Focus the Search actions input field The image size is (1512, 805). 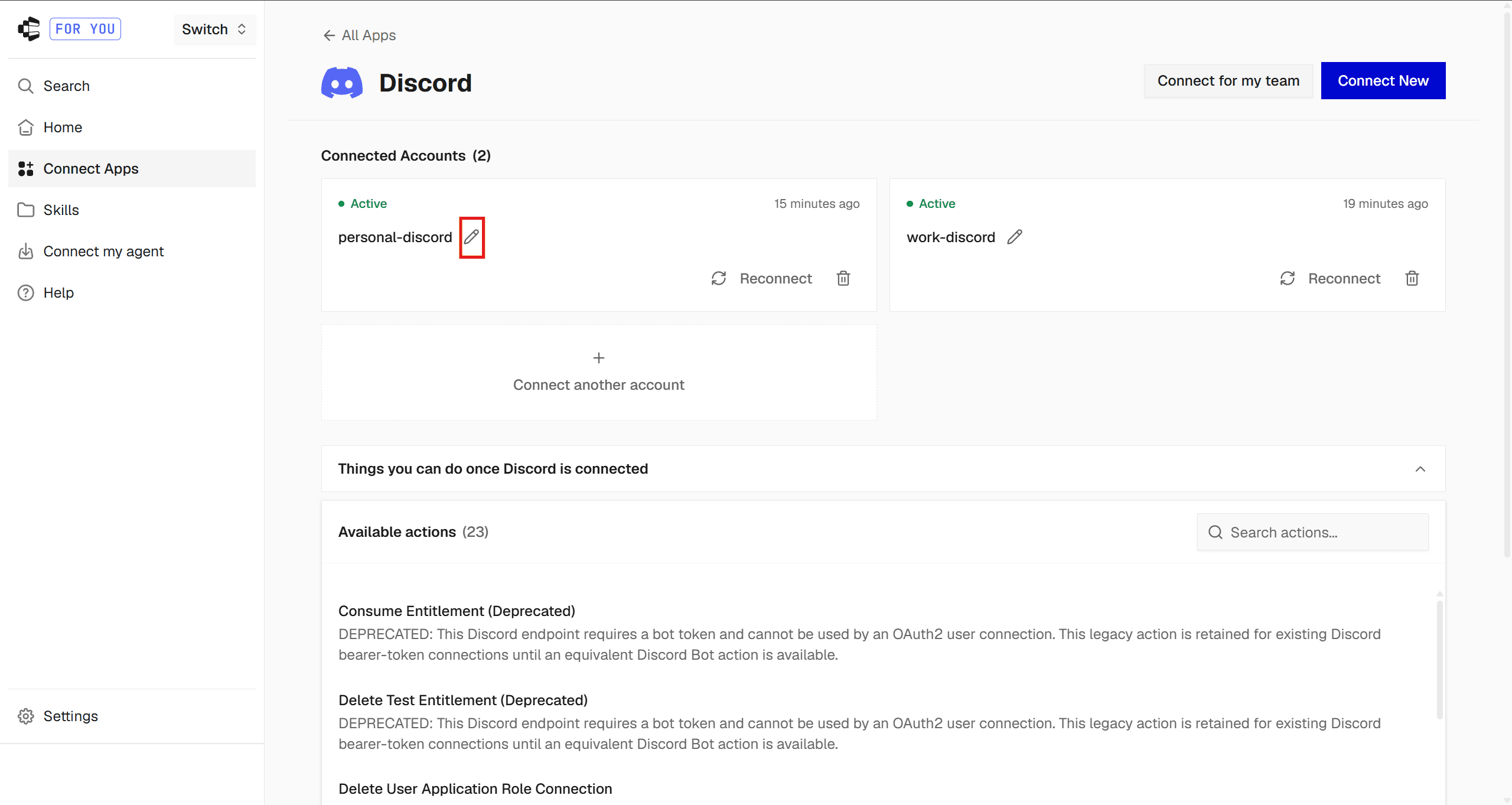click(1312, 532)
